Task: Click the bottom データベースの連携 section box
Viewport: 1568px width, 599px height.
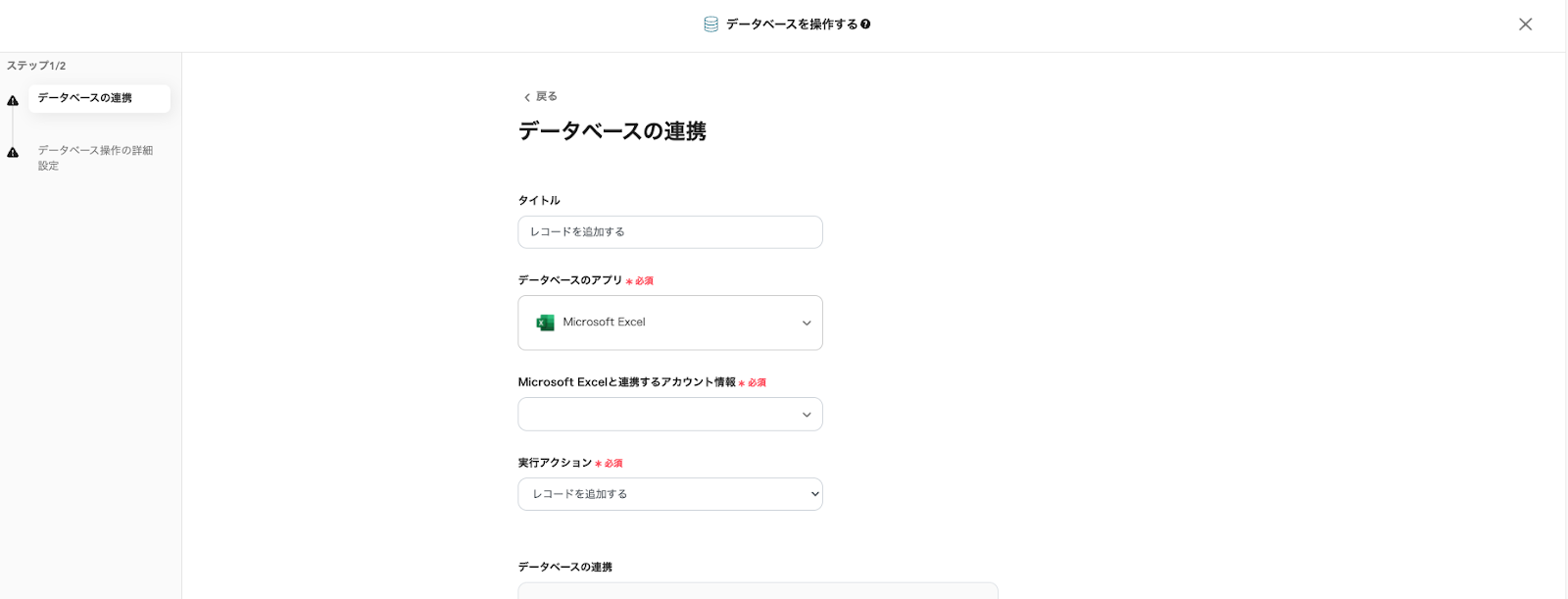Action: coord(758,590)
